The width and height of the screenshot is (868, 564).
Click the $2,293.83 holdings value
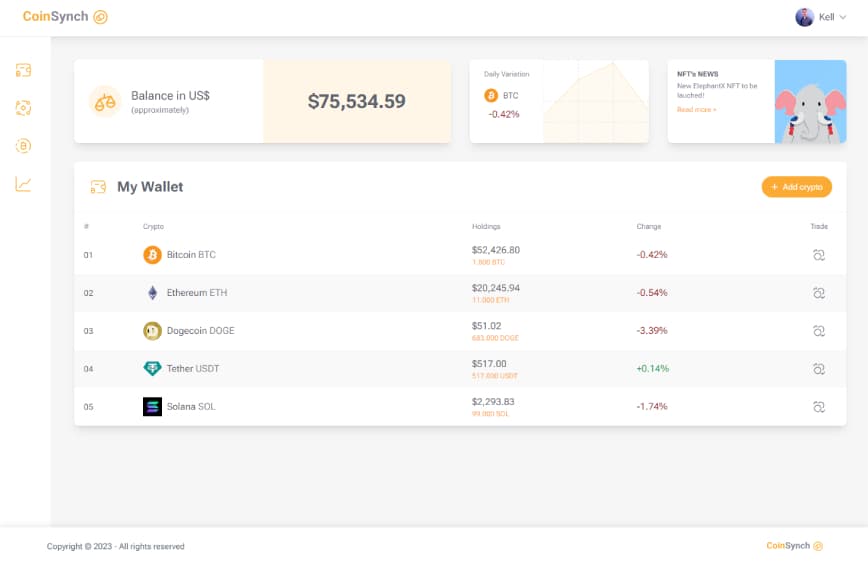tap(493, 401)
